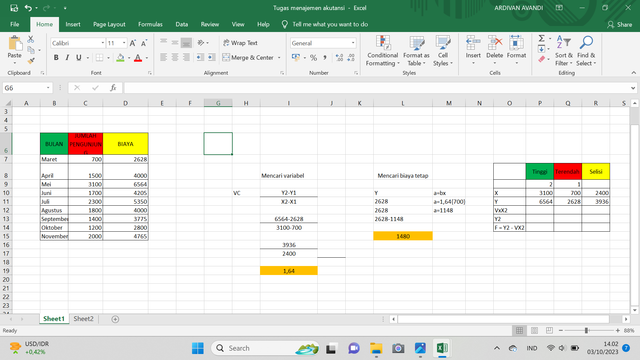Set middle vertical alignment
Screen dimensions: 640x360
click(175, 42)
